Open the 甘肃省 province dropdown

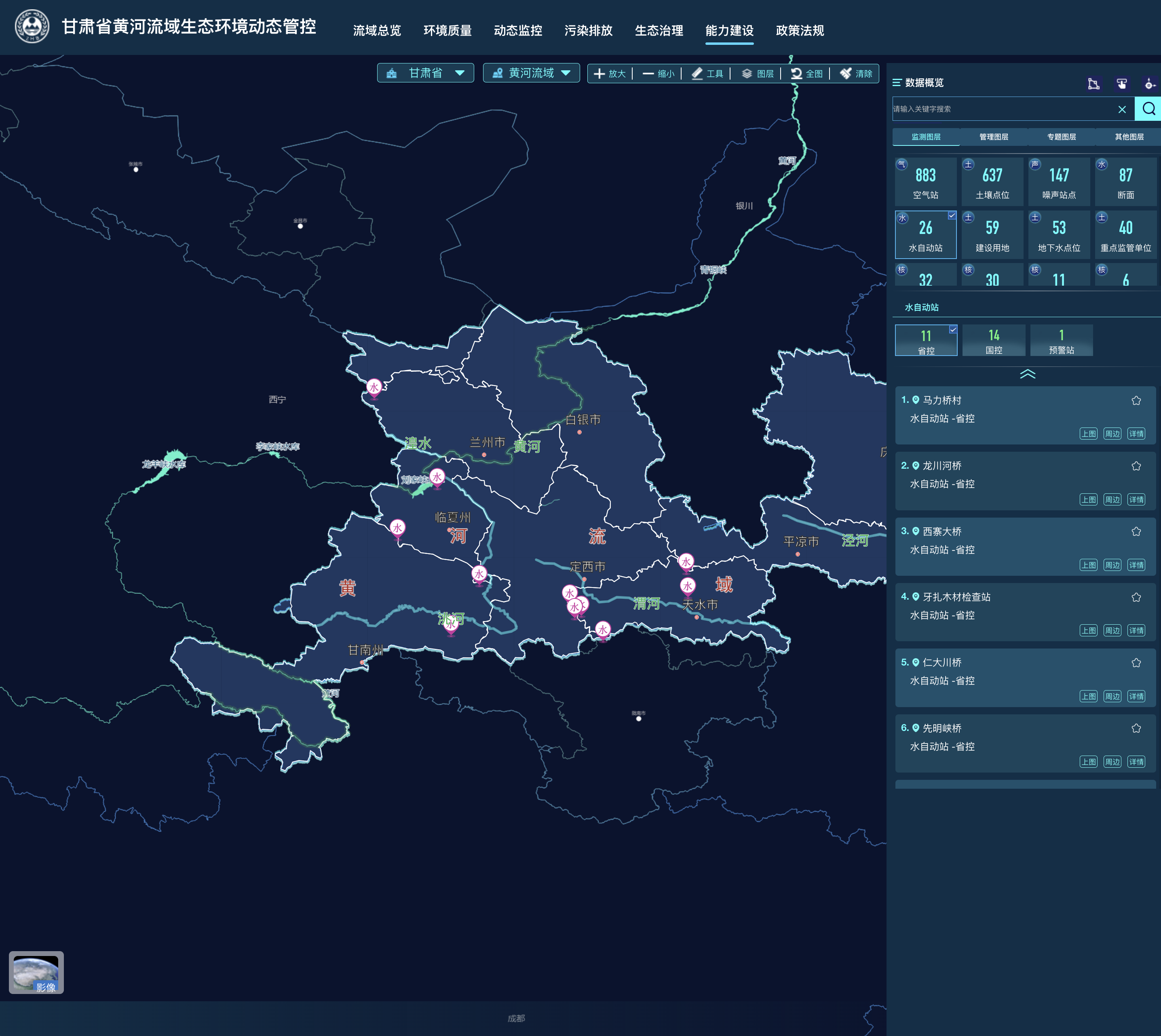(x=425, y=73)
